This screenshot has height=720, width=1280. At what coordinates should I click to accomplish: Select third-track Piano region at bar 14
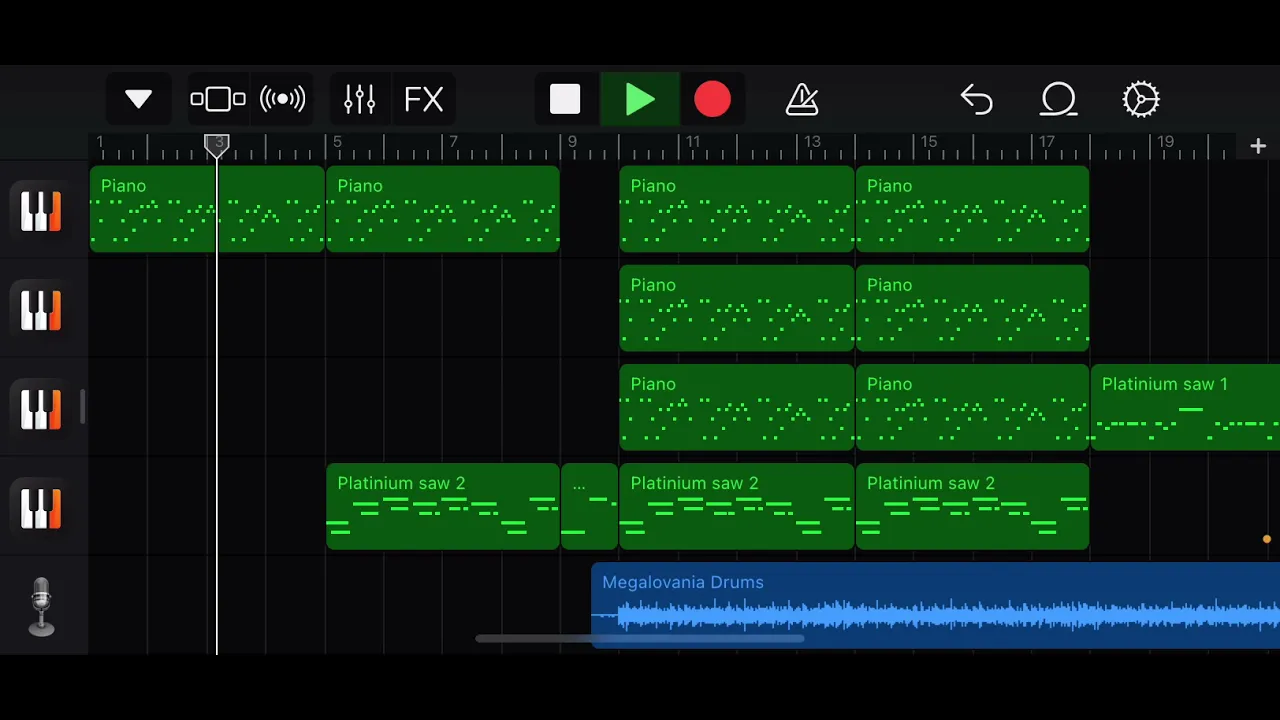pos(972,406)
